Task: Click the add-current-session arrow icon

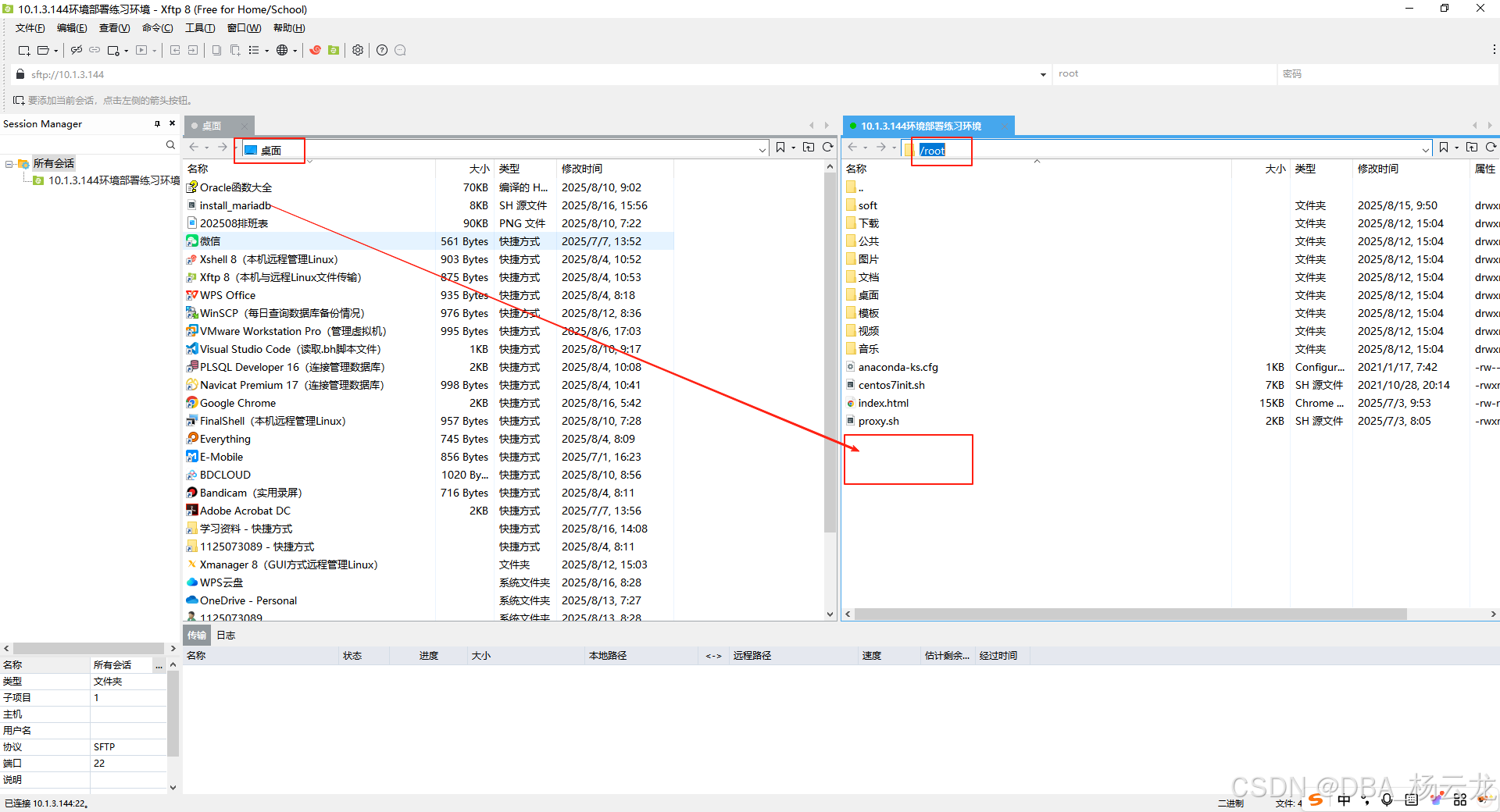Action: pos(19,100)
